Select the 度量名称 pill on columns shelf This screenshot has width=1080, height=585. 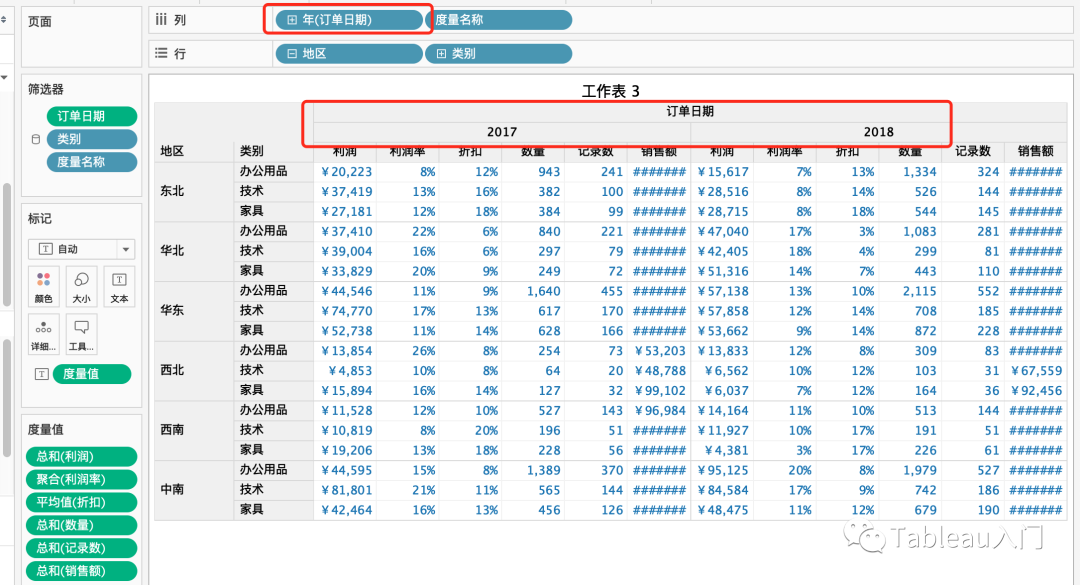tap(498, 20)
